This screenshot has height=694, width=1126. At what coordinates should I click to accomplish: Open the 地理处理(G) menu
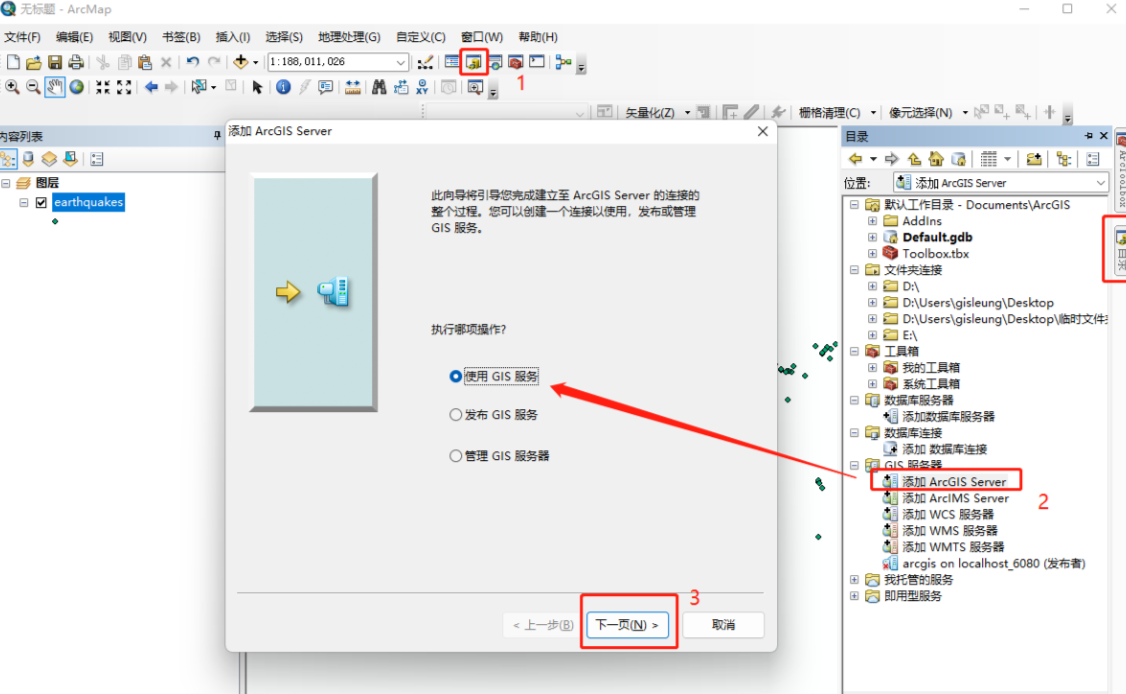pos(349,37)
